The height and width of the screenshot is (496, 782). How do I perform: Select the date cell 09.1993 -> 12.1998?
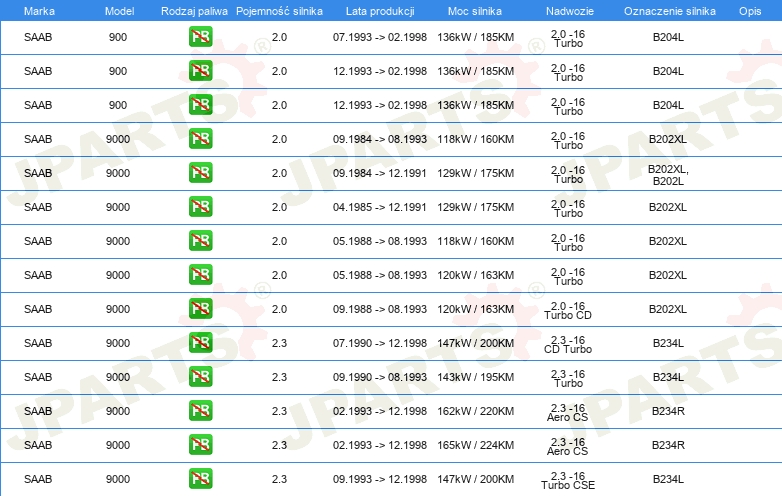[380, 479]
